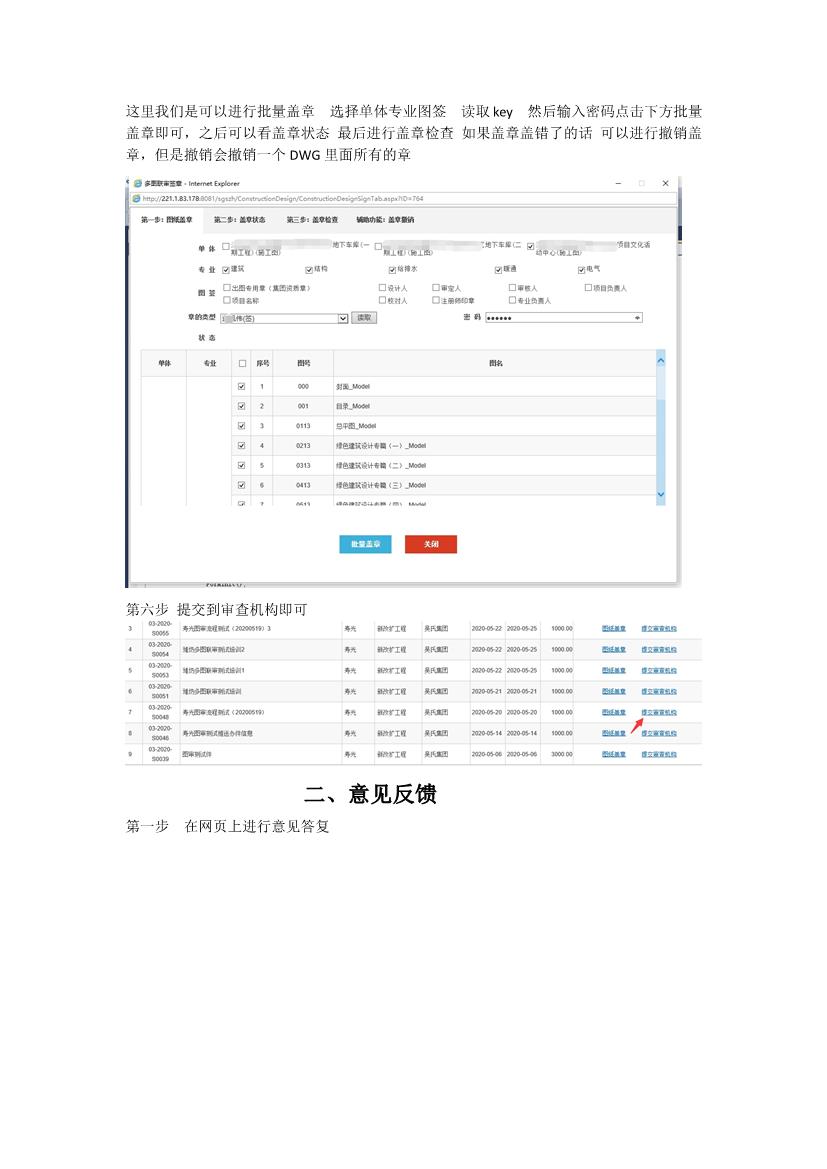Uncheck the row for 绿色建筑设计专篇(二)_Model
Screen dimensions: 827x1169
click(242, 465)
